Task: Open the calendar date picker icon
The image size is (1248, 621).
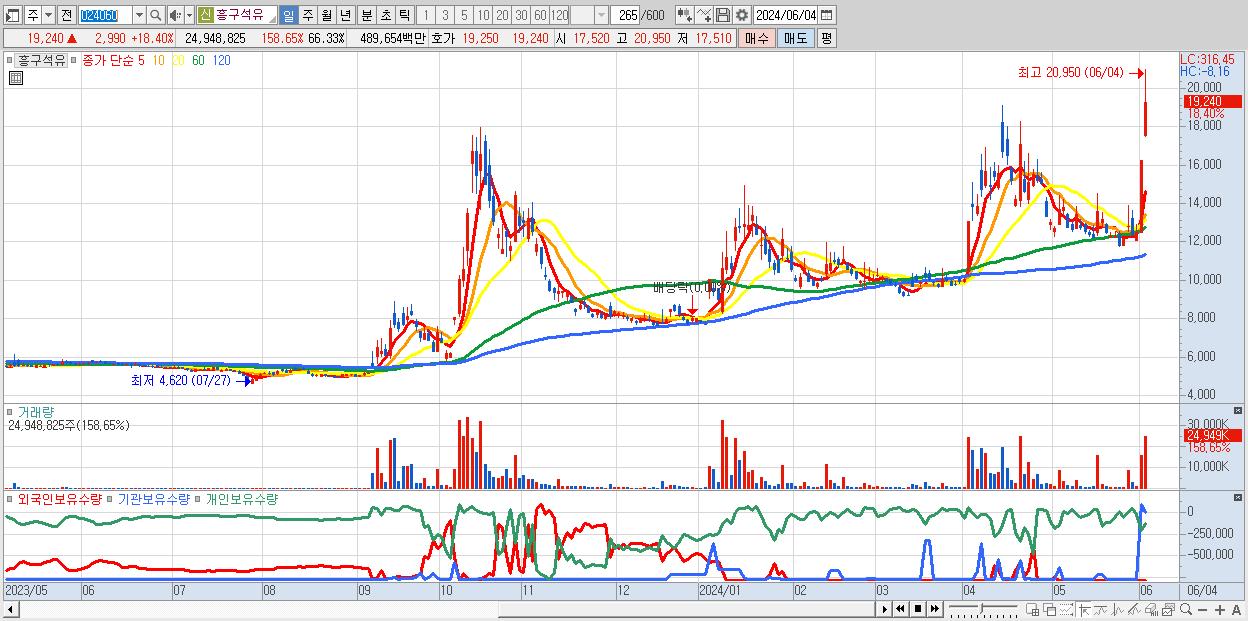Action: (827, 15)
